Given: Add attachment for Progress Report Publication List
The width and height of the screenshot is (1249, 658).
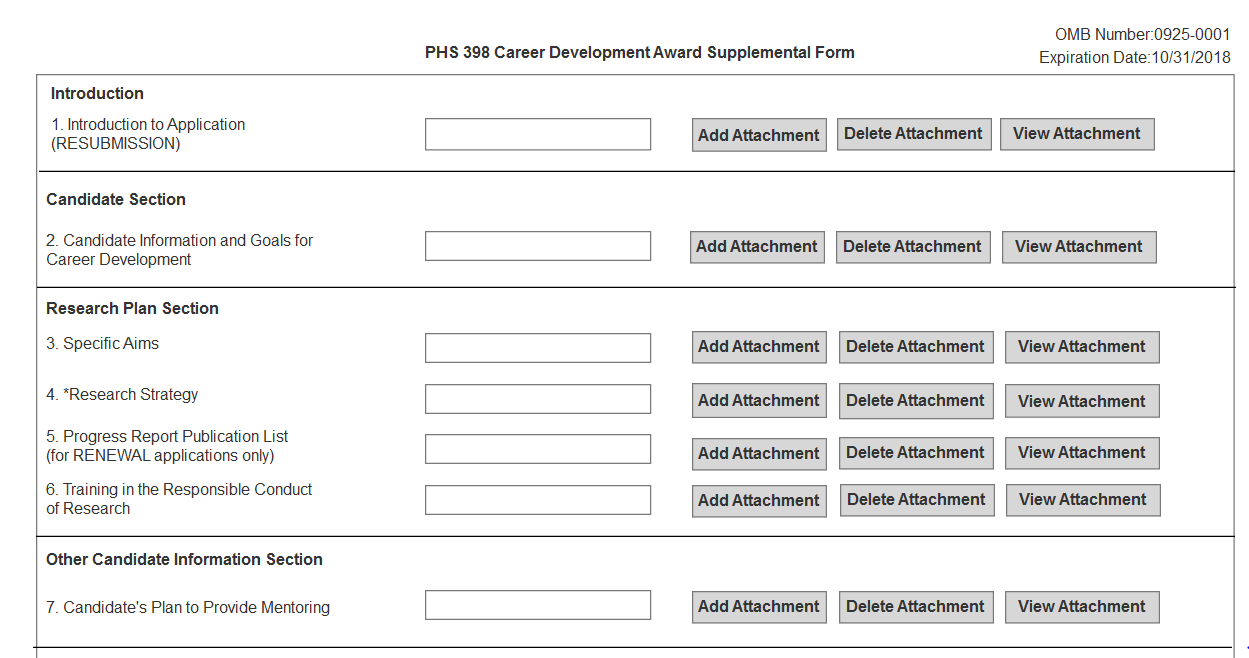Looking at the screenshot, I should pos(759,453).
